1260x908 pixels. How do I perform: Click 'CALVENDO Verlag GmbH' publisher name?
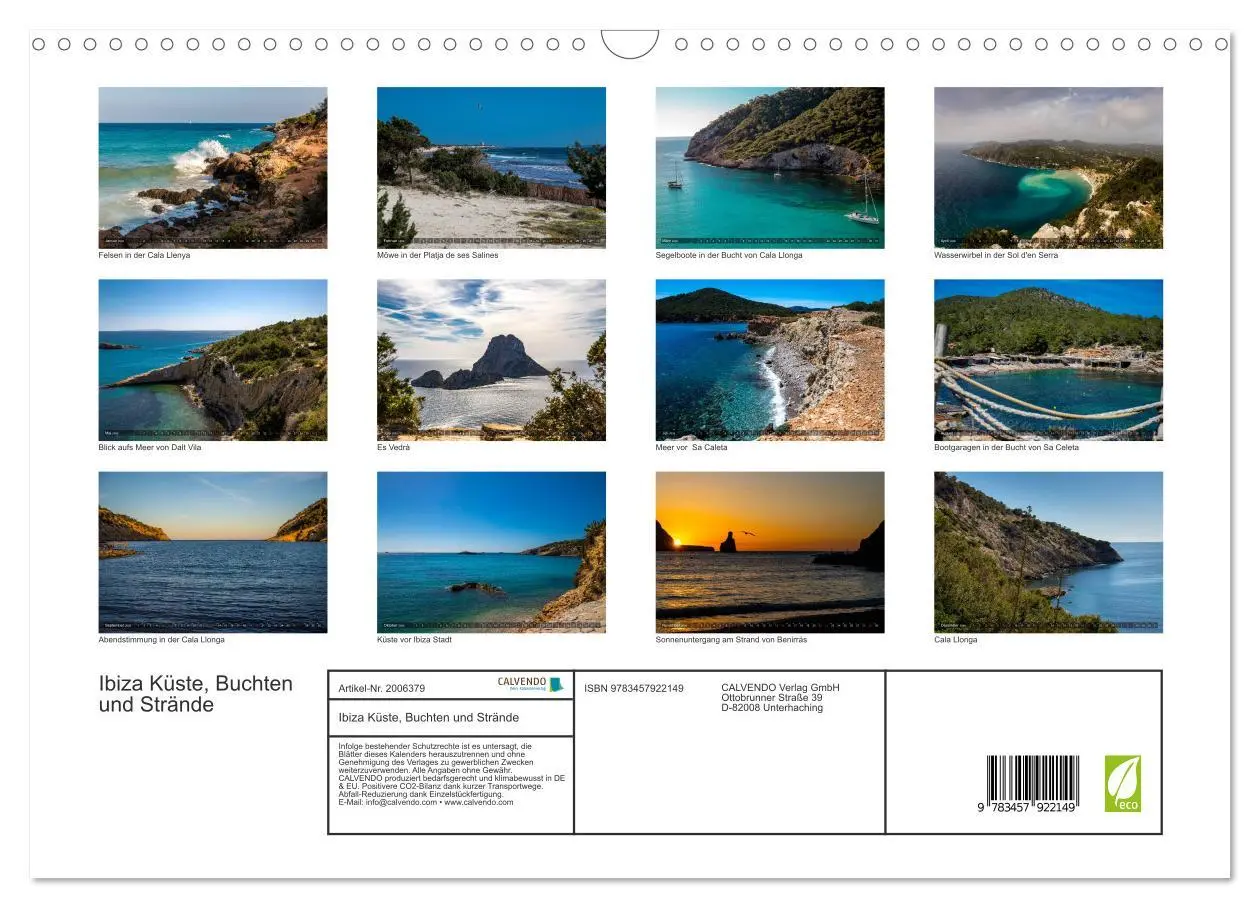(780, 687)
